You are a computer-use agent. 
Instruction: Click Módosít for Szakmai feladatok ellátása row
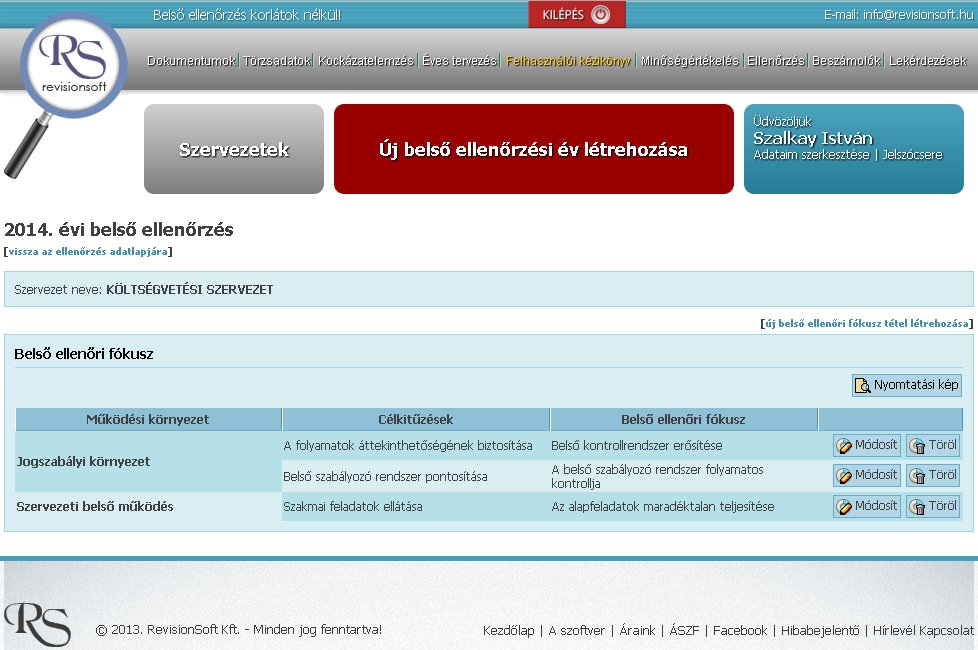coord(867,506)
